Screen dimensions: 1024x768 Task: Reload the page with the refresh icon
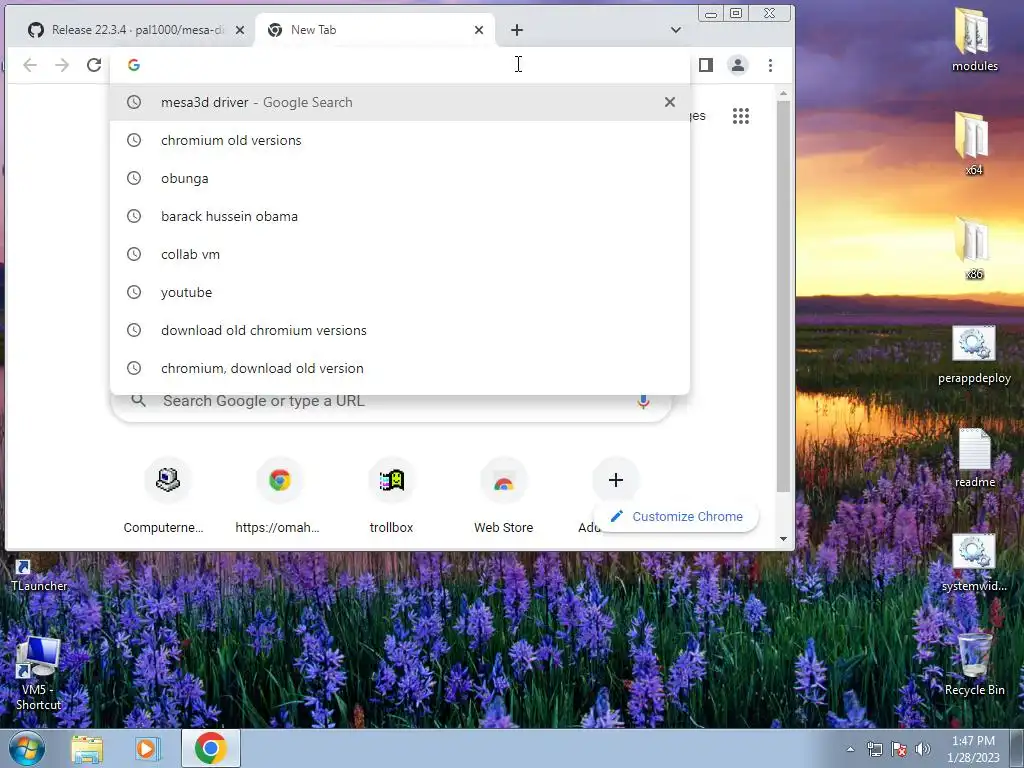tap(94, 65)
